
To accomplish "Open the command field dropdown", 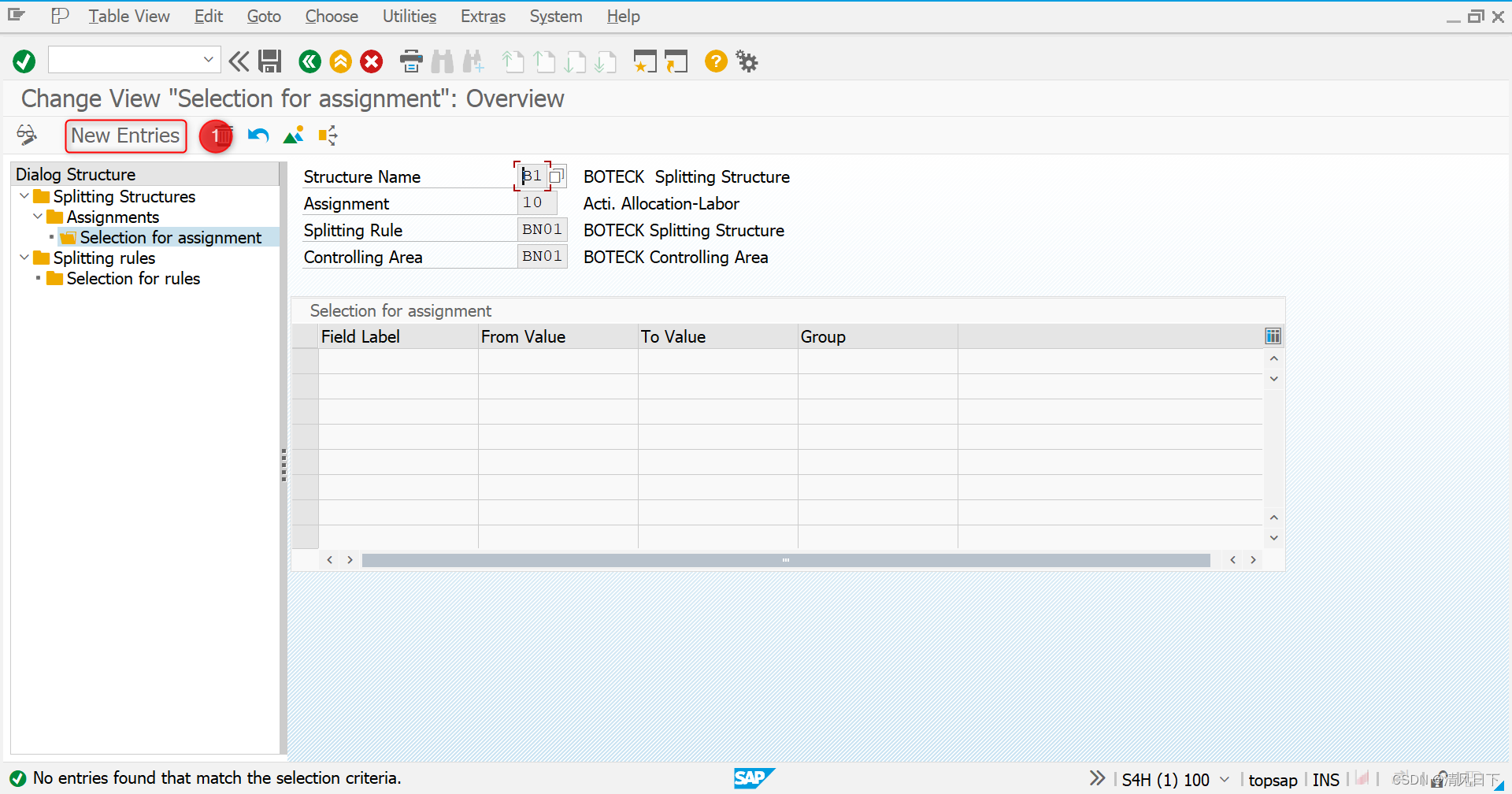I will (x=208, y=60).
